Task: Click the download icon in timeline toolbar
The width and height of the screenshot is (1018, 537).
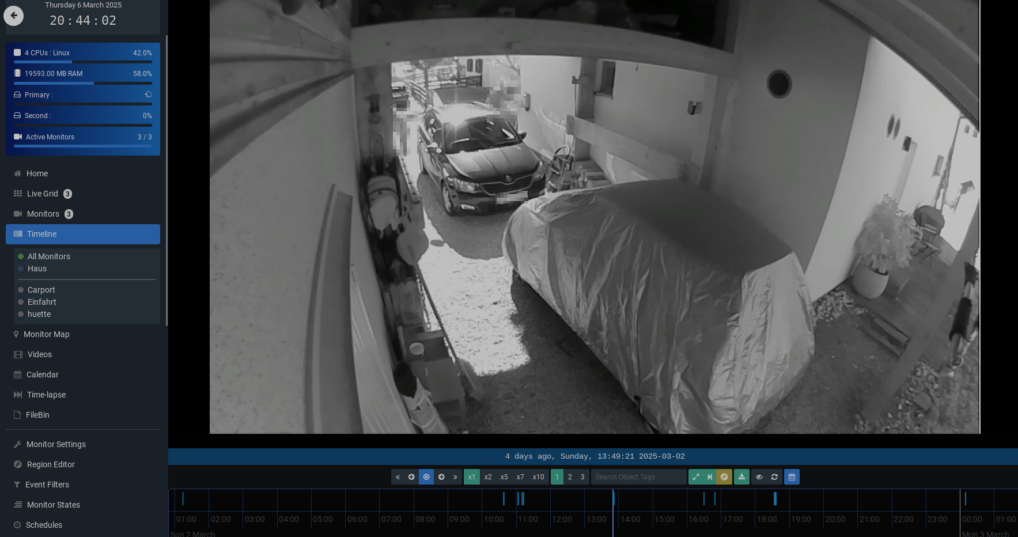Action: [741, 477]
